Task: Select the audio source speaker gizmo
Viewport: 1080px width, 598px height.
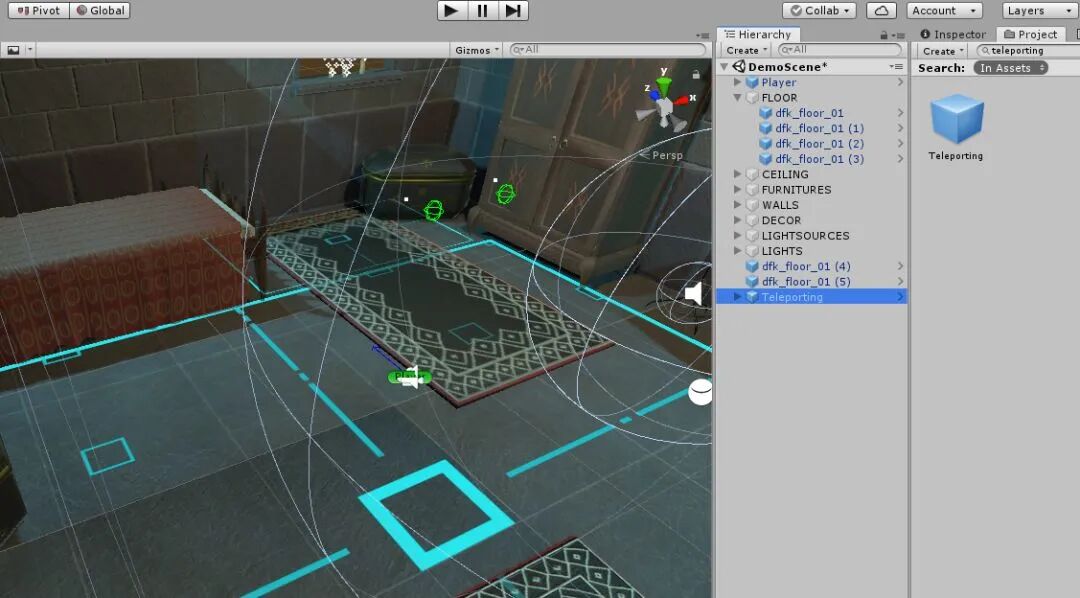Action: (694, 293)
